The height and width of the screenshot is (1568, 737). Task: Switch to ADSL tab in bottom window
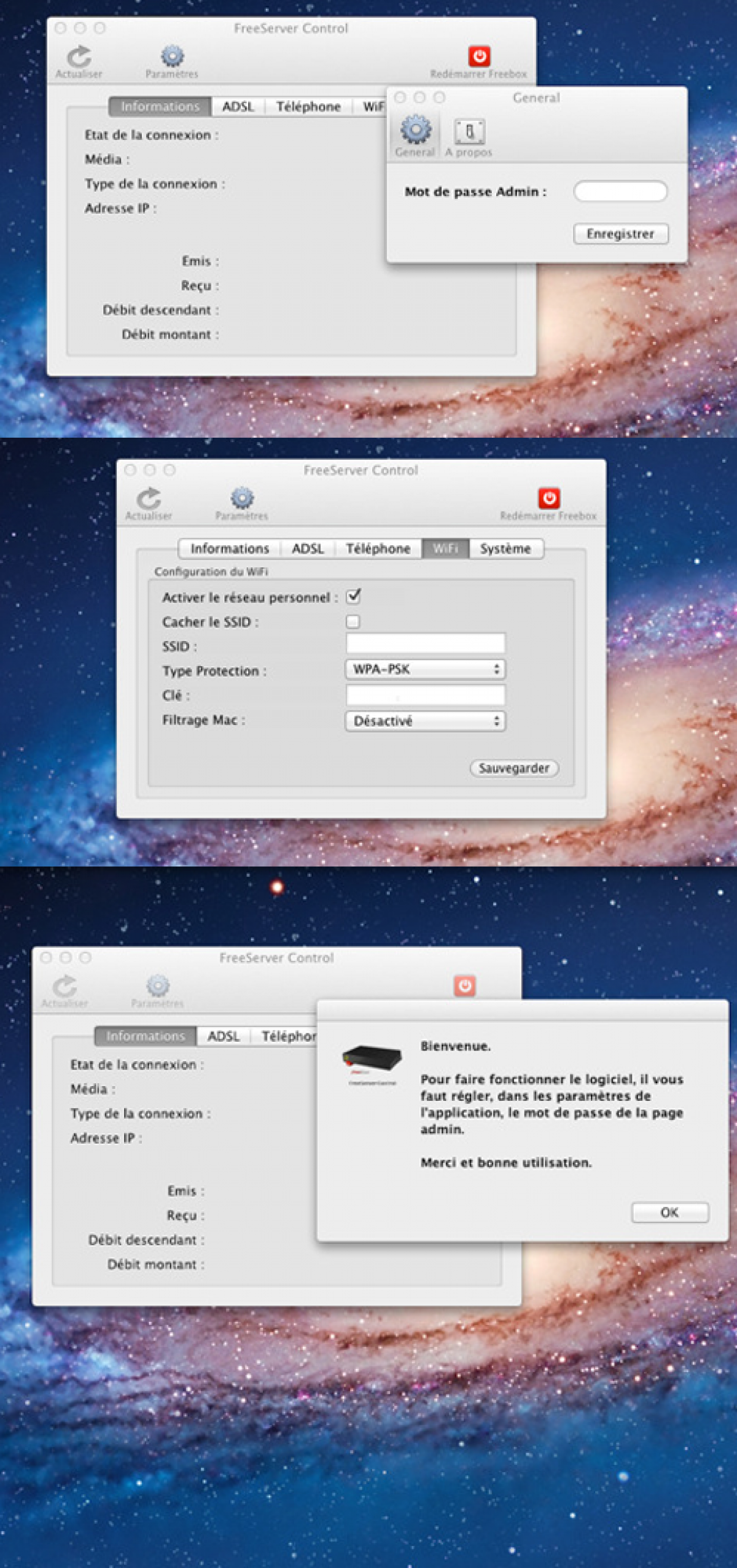224,1036
